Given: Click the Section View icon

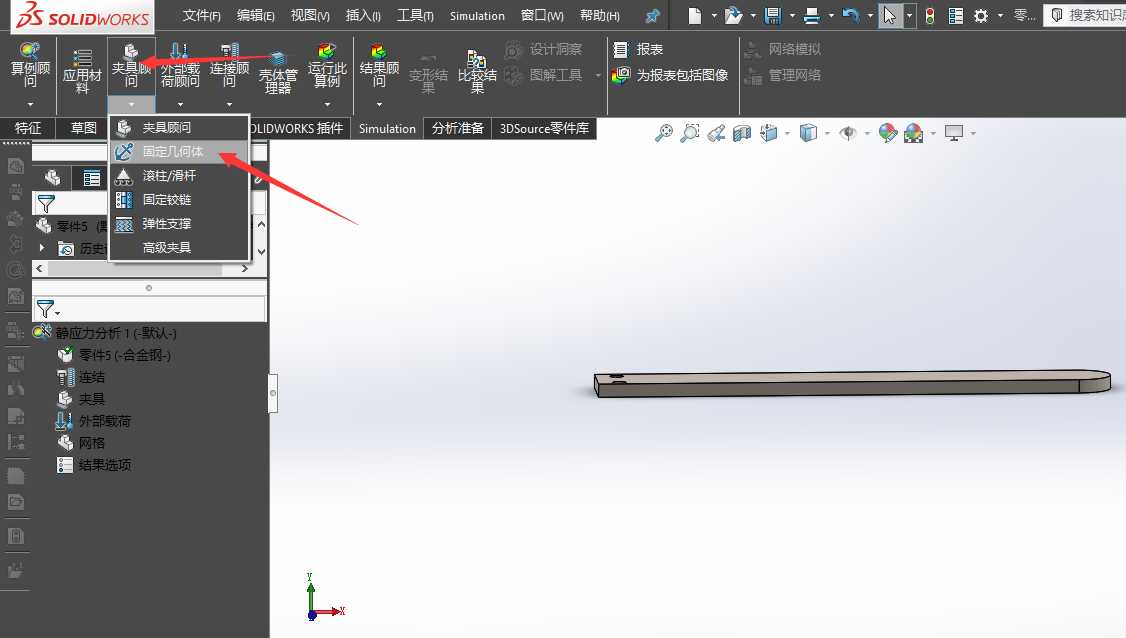Looking at the screenshot, I should 742,133.
